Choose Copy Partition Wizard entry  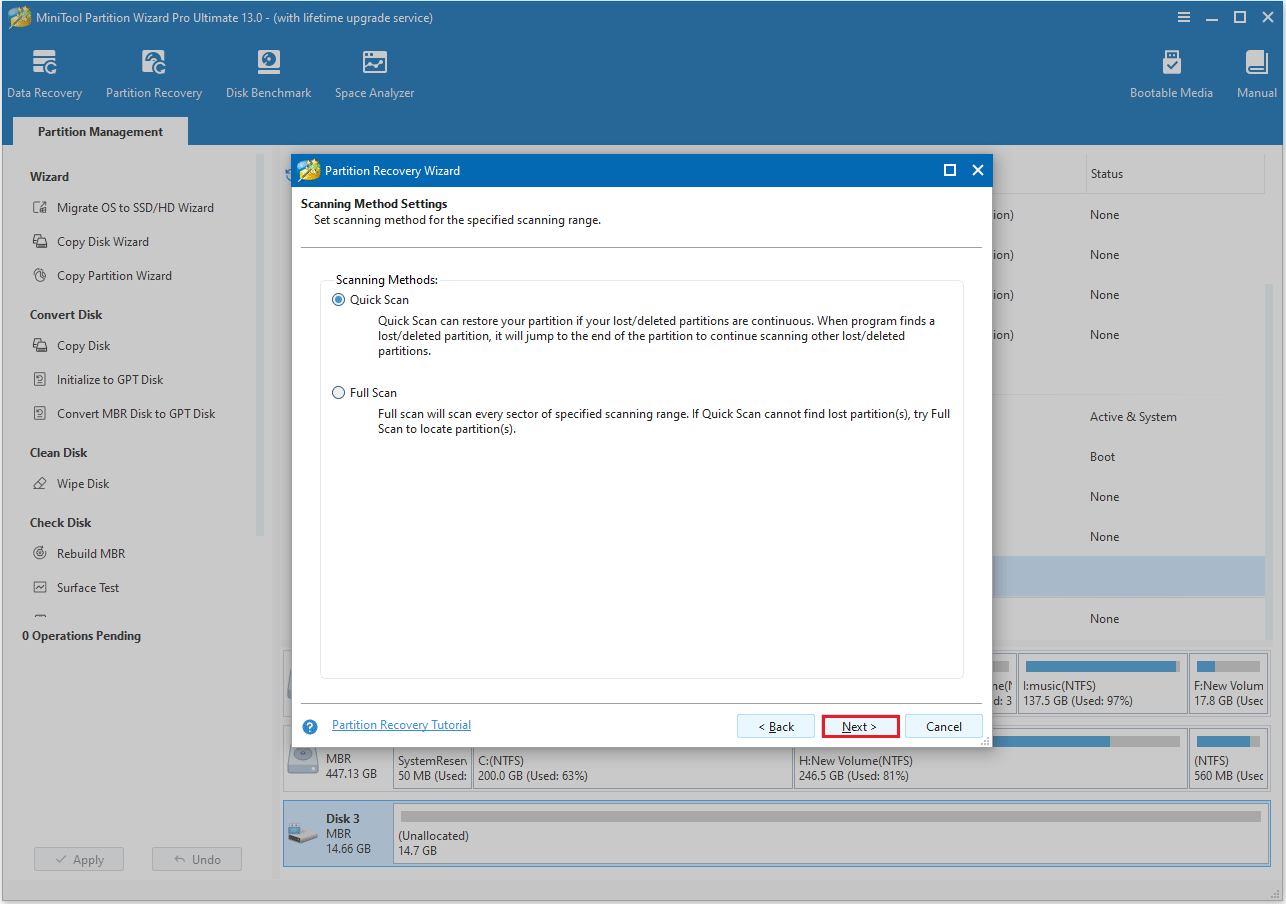114,276
